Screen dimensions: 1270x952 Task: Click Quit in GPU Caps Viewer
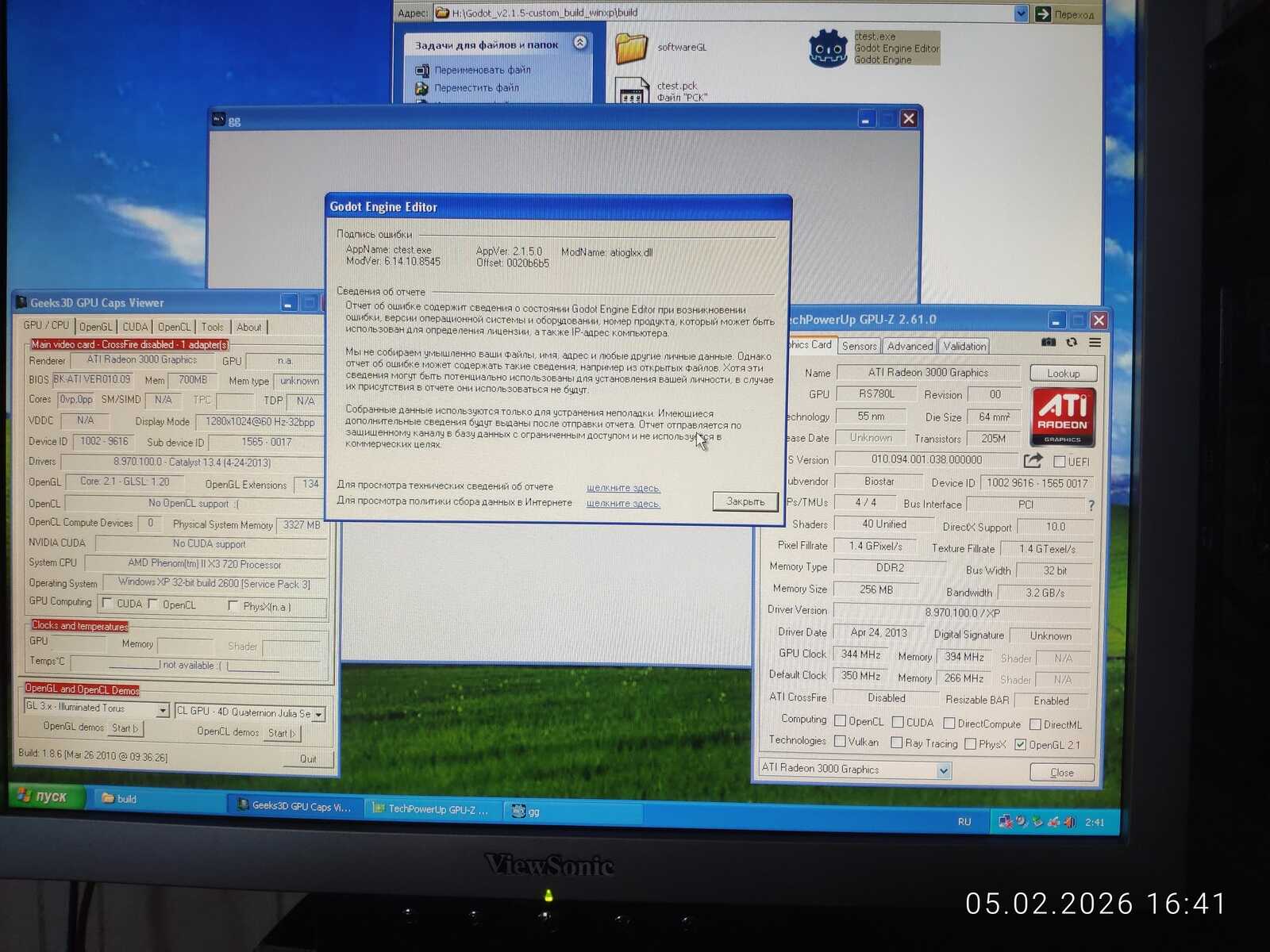(308, 759)
